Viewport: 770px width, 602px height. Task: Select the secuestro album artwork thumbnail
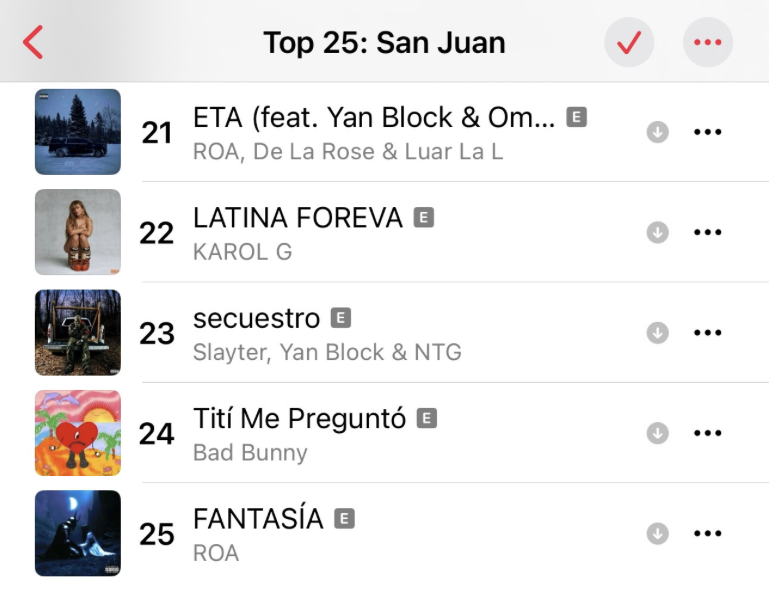click(78, 332)
